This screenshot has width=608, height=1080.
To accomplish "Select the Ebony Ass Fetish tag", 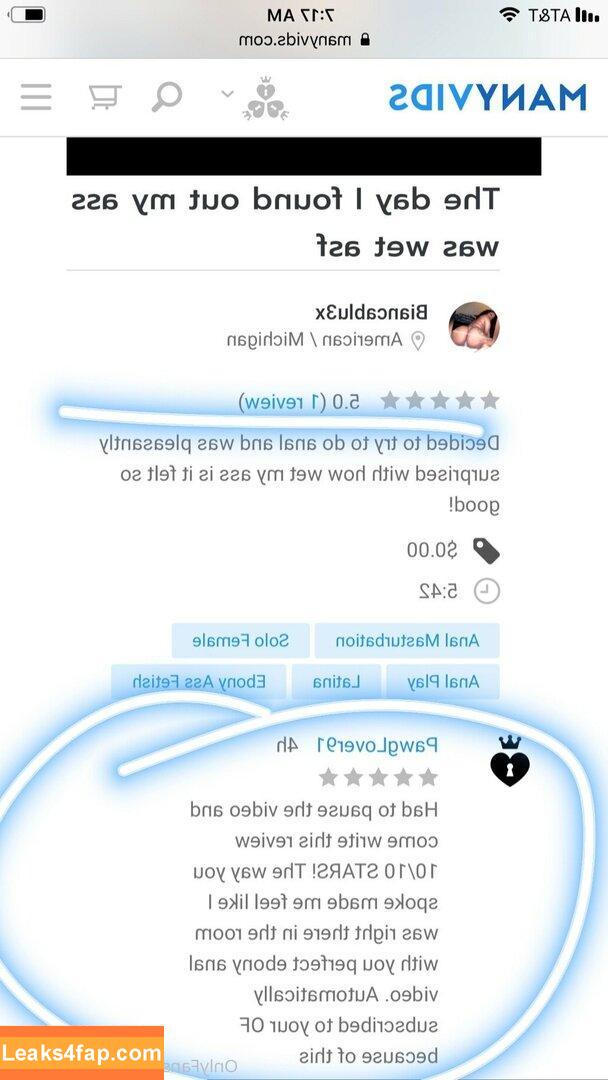I will point(199,682).
